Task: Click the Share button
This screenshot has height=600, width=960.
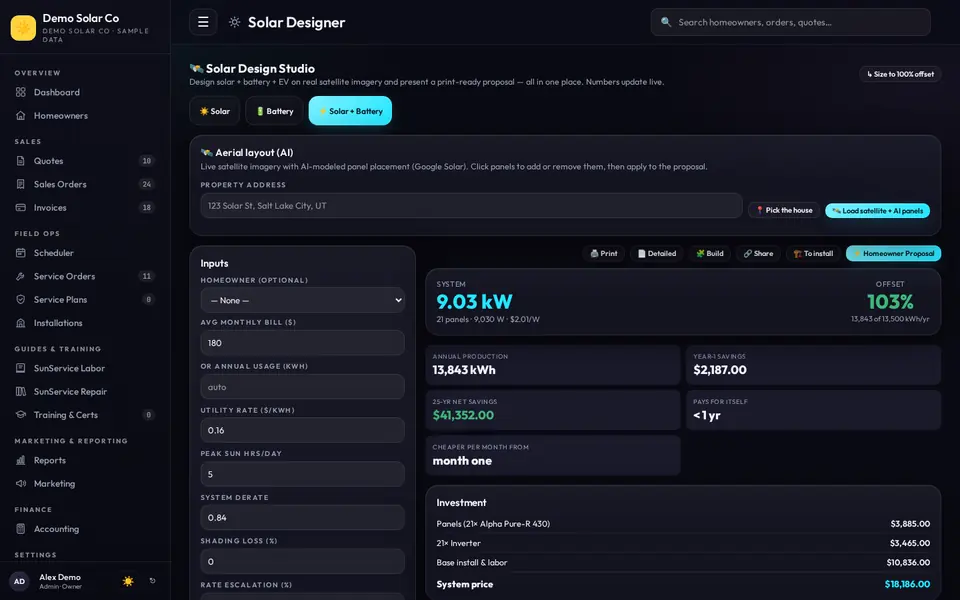Action: click(758, 253)
